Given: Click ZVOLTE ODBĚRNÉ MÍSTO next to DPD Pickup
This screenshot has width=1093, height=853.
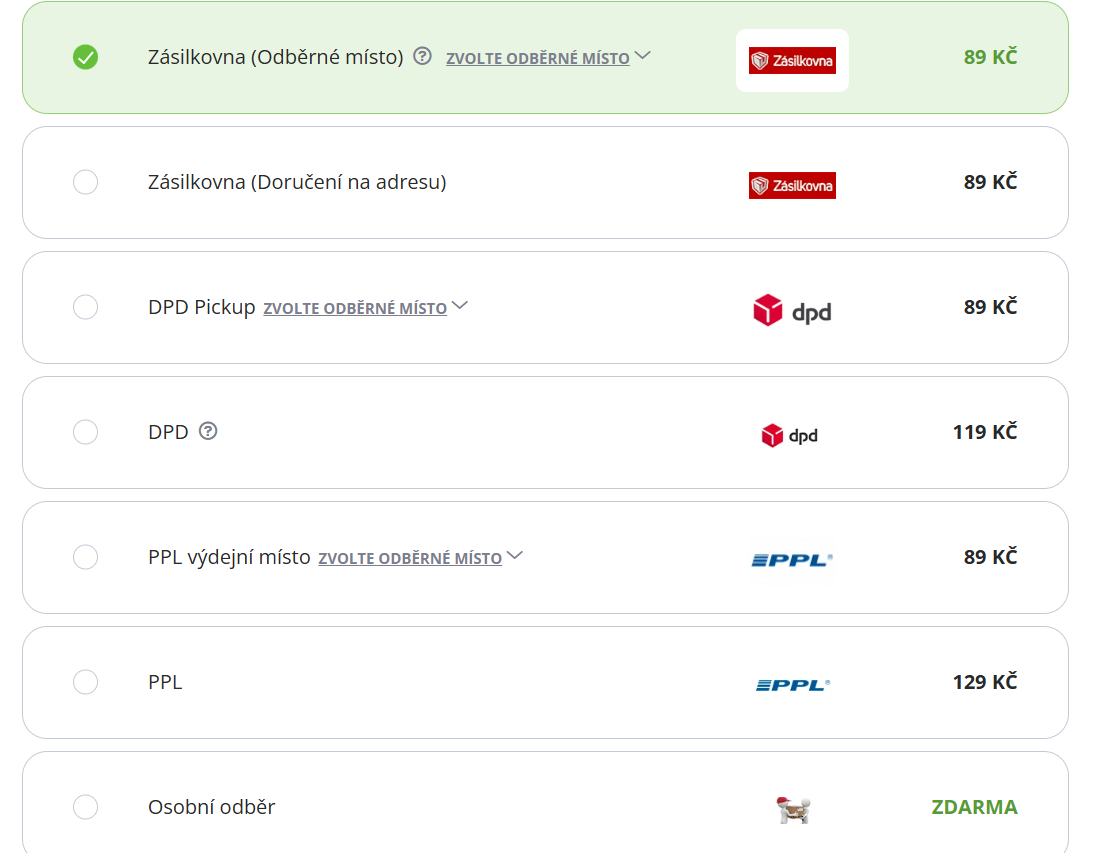Looking at the screenshot, I should pyautogui.click(x=355, y=308).
